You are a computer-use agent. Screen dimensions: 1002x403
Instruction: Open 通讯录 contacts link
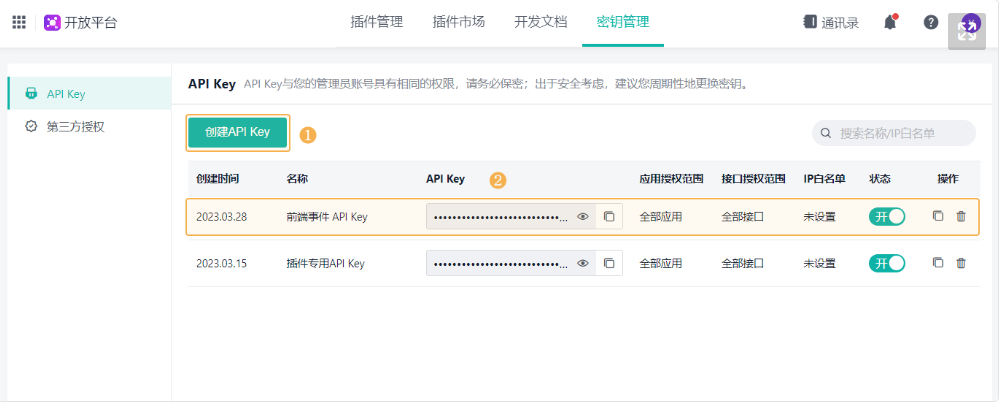pyautogui.click(x=831, y=22)
